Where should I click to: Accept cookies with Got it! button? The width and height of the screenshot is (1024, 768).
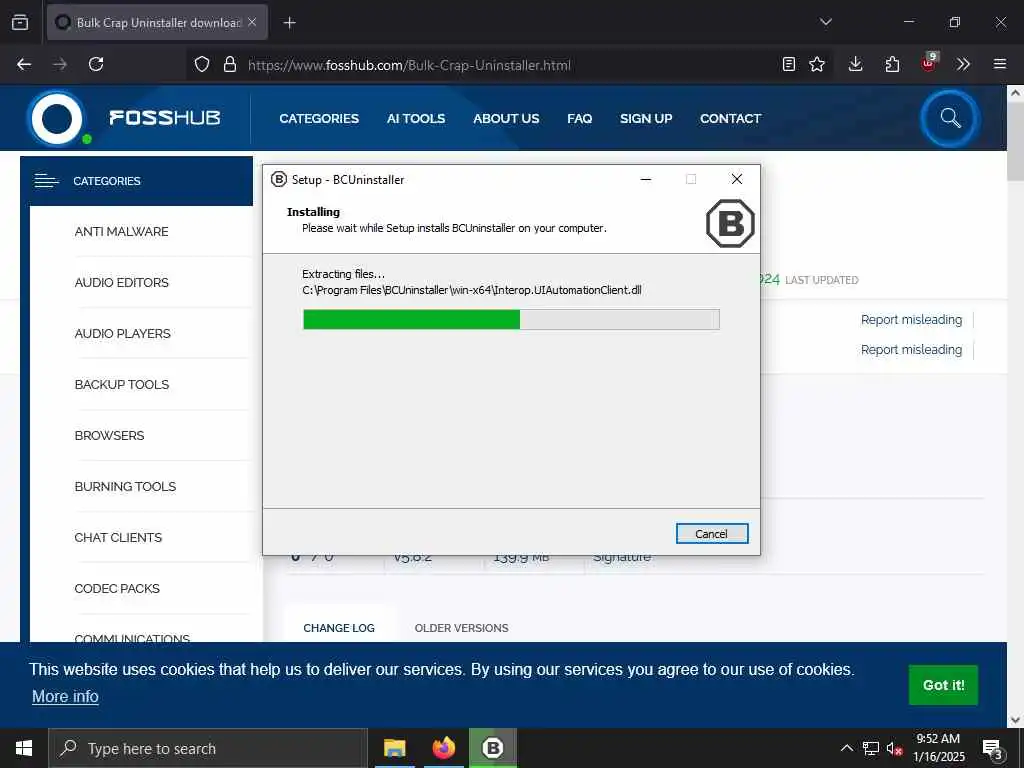[x=943, y=685]
